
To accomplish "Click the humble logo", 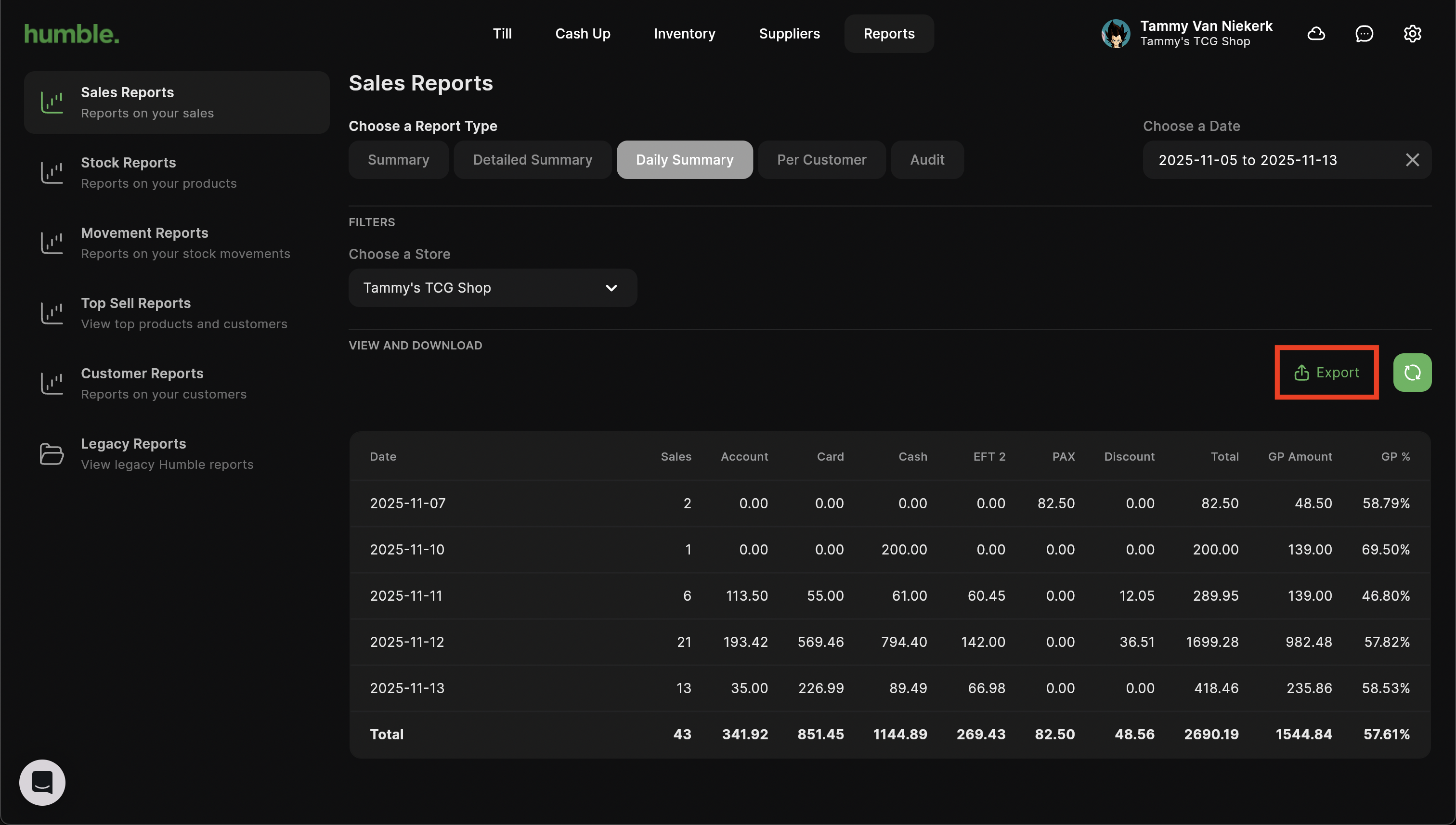I will tap(72, 34).
